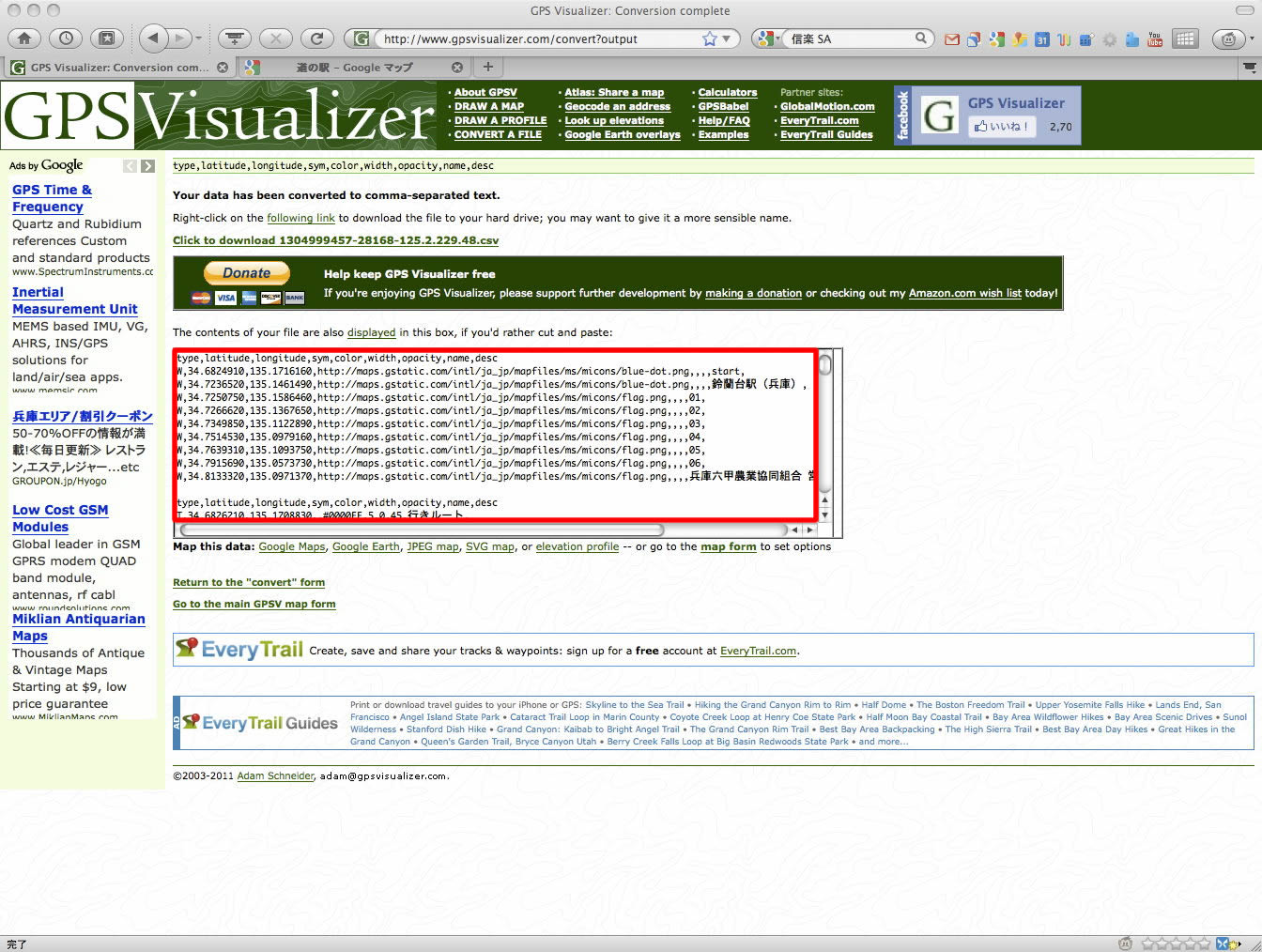
Task: Close the 道の駅 Google マップ tab
Action: coord(457,68)
